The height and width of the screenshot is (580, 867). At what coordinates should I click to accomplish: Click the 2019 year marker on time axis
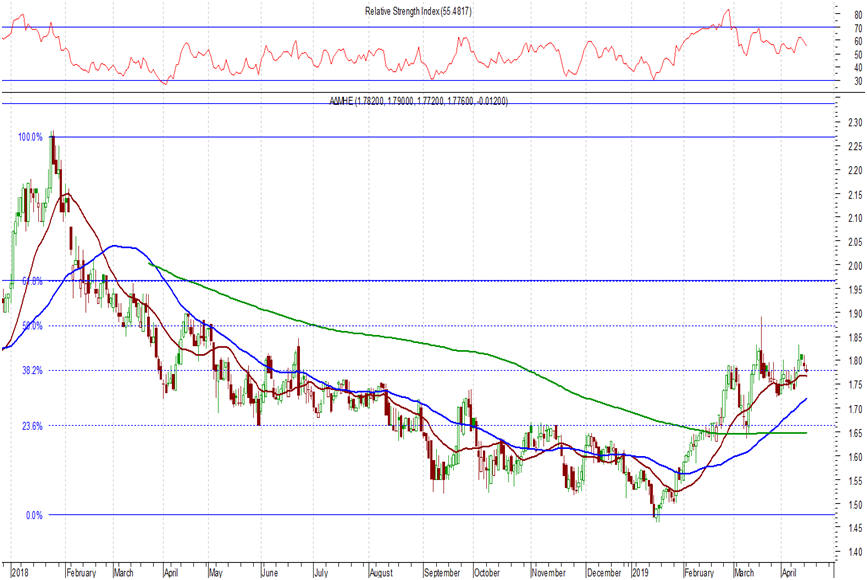[x=641, y=573]
